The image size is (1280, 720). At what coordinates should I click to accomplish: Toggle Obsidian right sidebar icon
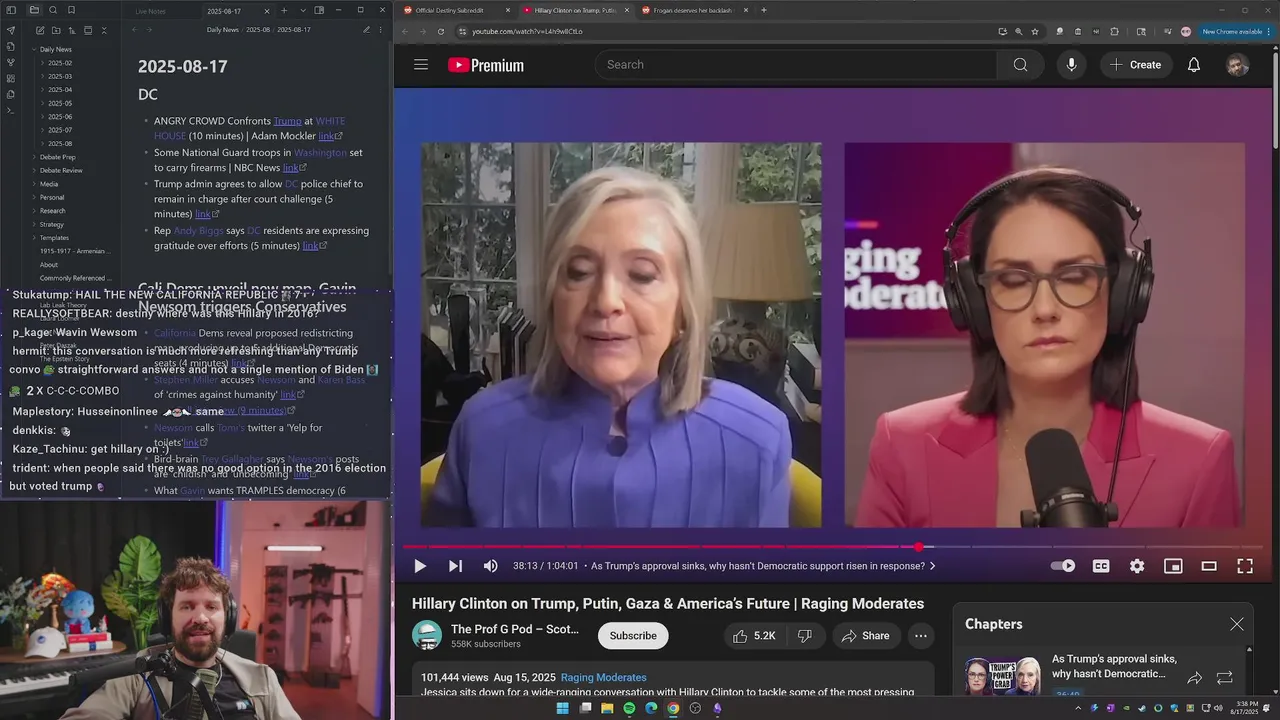[319, 10]
